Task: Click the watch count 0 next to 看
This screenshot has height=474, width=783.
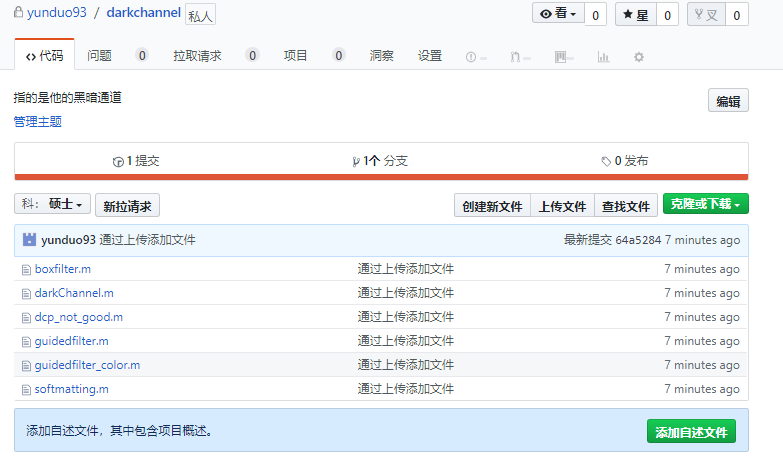Action: pyautogui.click(x=595, y=15)
